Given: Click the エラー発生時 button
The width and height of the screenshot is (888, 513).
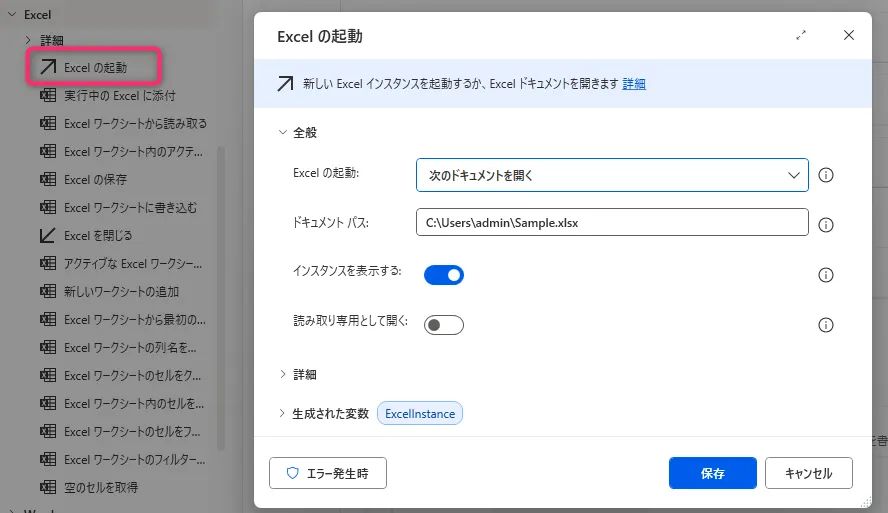Looking at the screenshot, I should pos(327,473).
